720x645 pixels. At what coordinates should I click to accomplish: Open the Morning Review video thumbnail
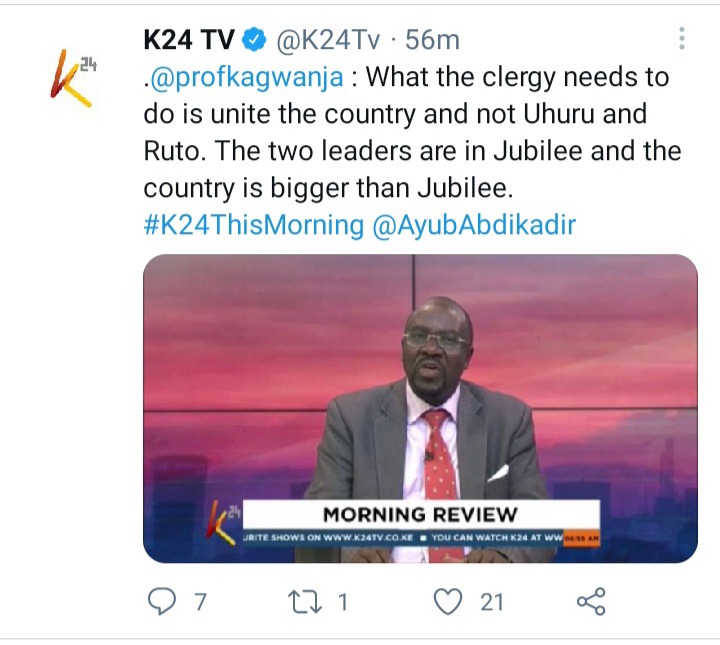click(420, 408)
